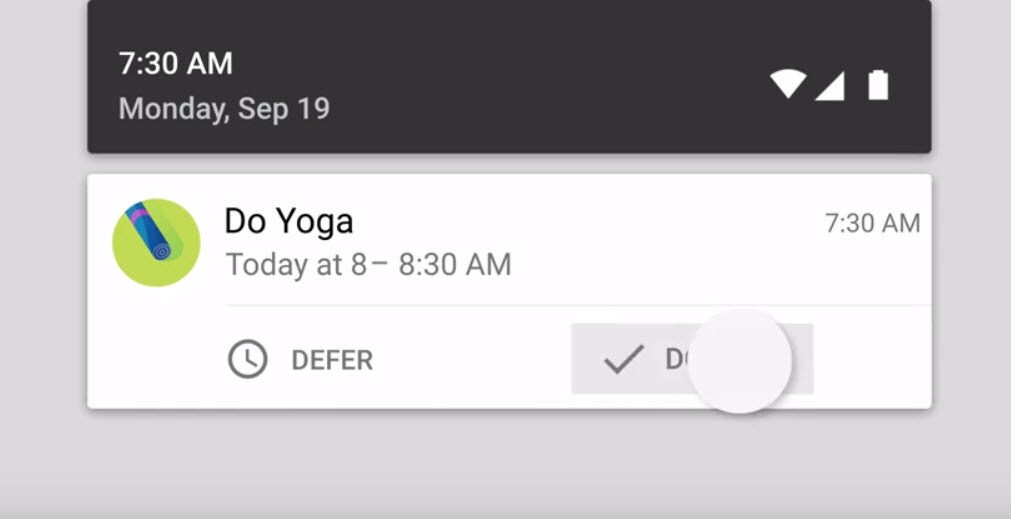
Task: Tap the grey background below the notification
Action: tap(506, 464)
